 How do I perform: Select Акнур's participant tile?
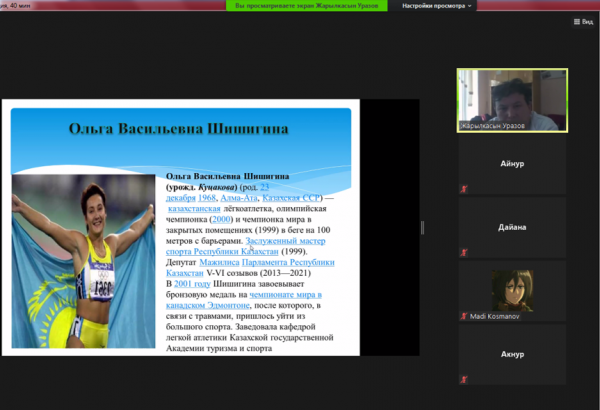point(512,353)
